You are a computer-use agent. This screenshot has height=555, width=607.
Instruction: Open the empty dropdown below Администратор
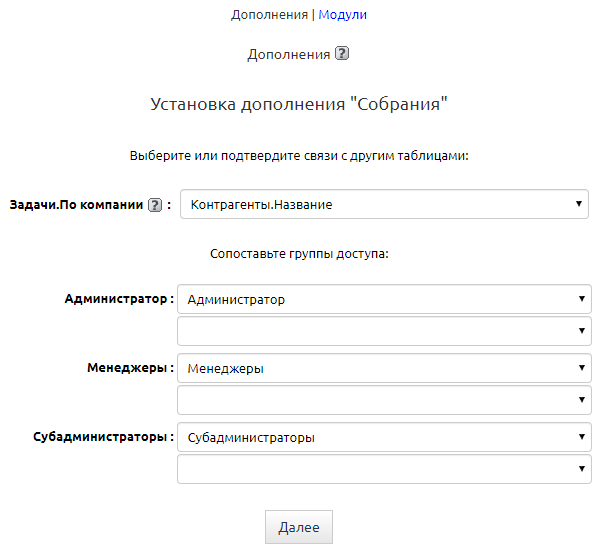[x=384, y=331]
